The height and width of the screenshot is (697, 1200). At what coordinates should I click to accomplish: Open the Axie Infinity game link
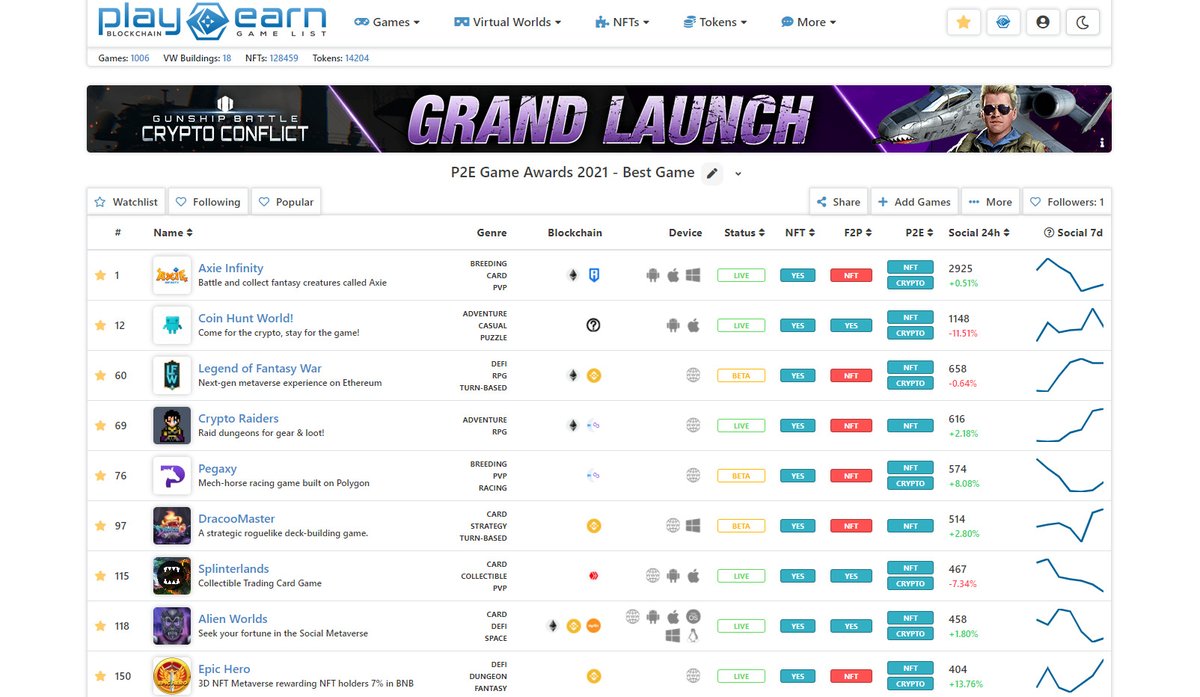[231, 268]
